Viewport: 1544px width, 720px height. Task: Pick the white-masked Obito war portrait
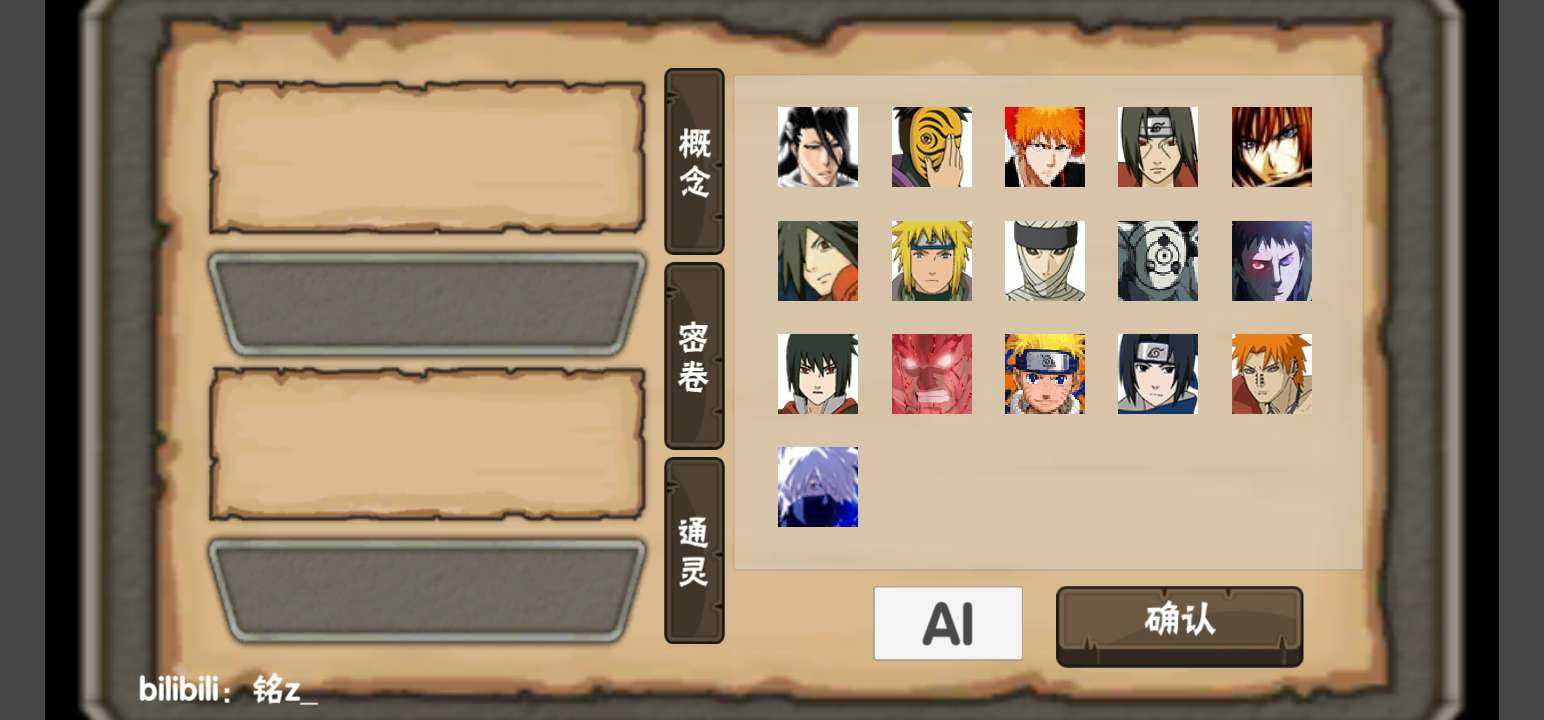[x=1158, y=261]
